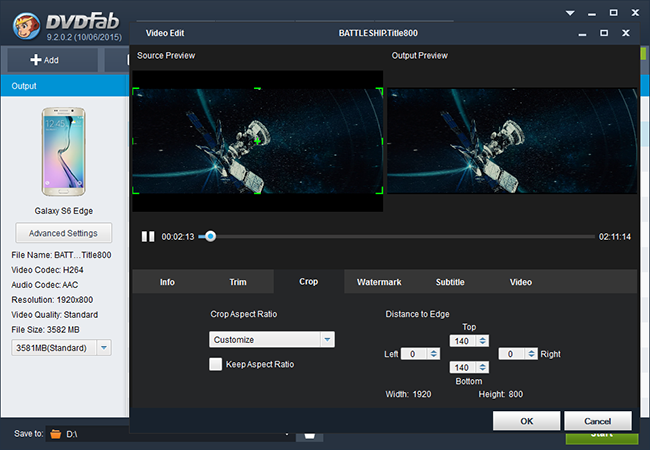Screen dimensions: 650x450
Task: Minimize the Video Edit dialog
Action: coord(582,34)
